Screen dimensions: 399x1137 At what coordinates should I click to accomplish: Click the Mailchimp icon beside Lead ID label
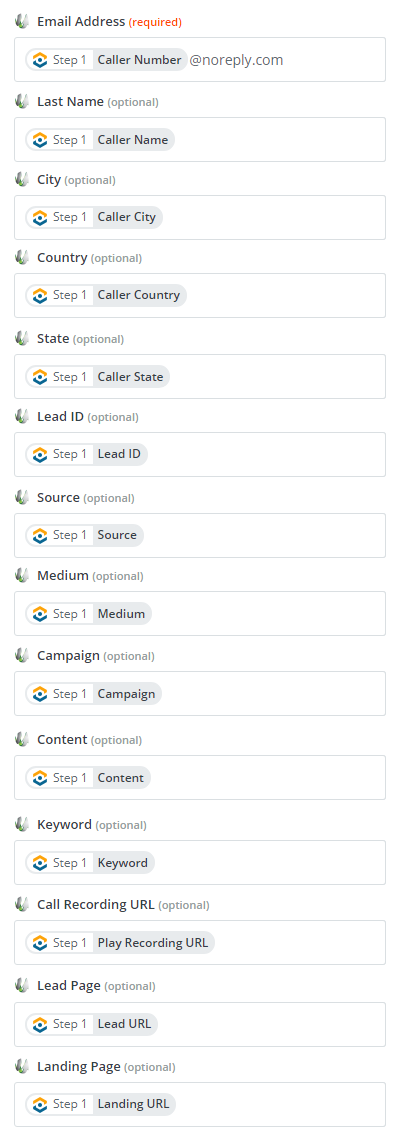[22, 416]
